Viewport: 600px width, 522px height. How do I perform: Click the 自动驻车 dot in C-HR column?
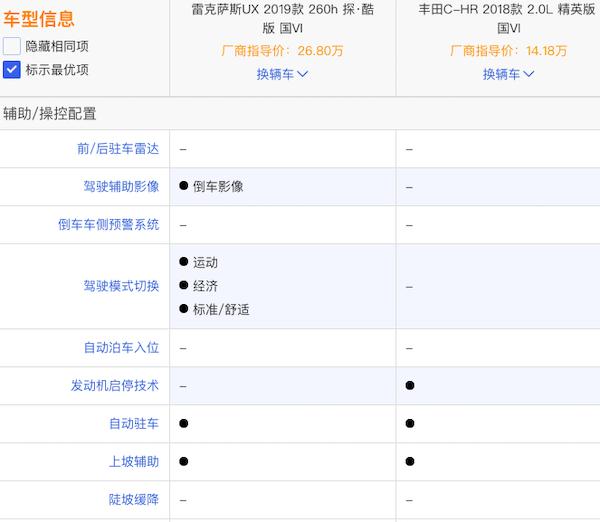point(410,423)
